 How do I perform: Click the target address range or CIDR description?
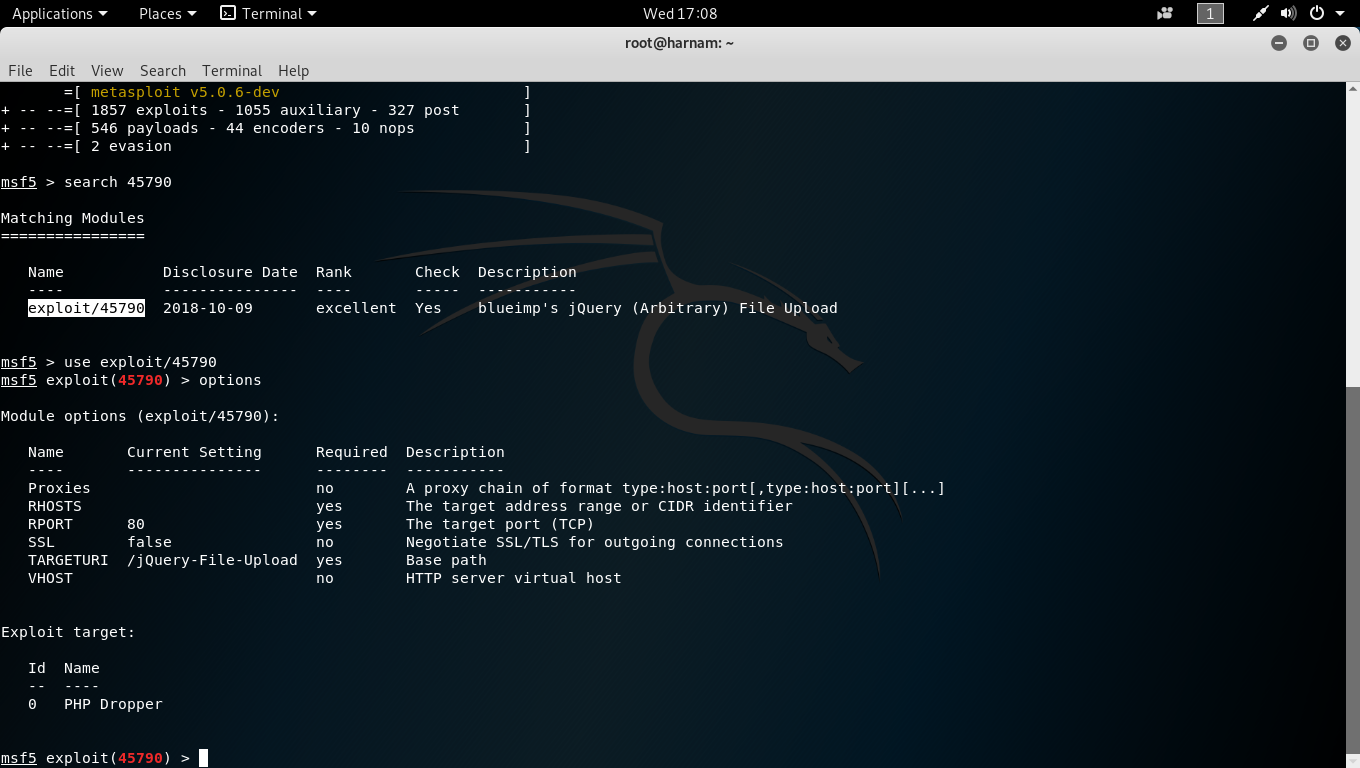coord(599,506)
